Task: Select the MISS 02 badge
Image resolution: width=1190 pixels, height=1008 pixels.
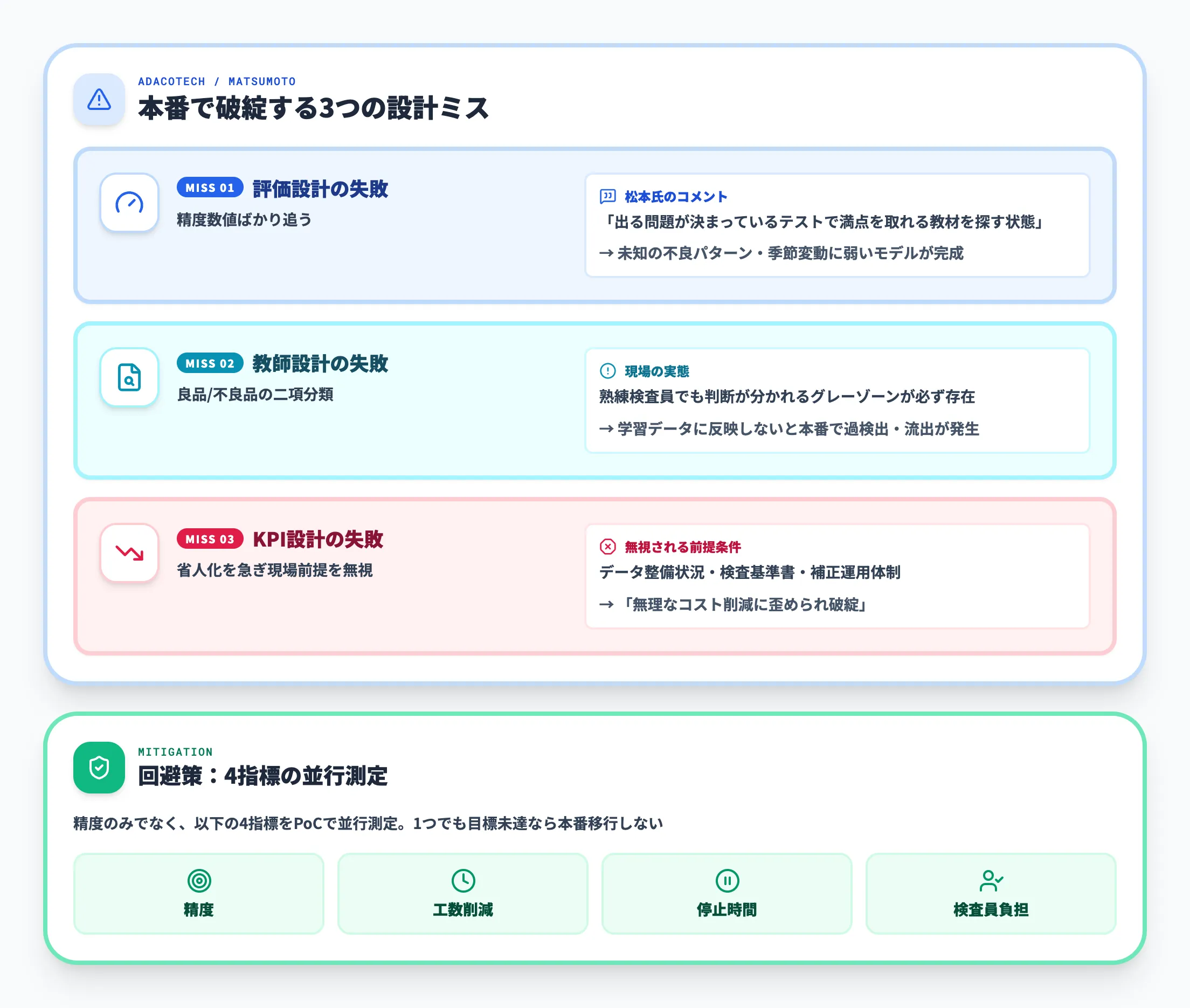Action: tap(210, 363)
